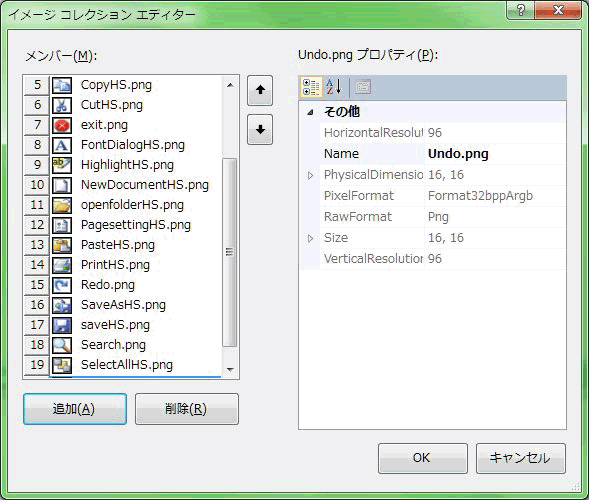Edit the Name property value Undo.png

pos(495,154)
